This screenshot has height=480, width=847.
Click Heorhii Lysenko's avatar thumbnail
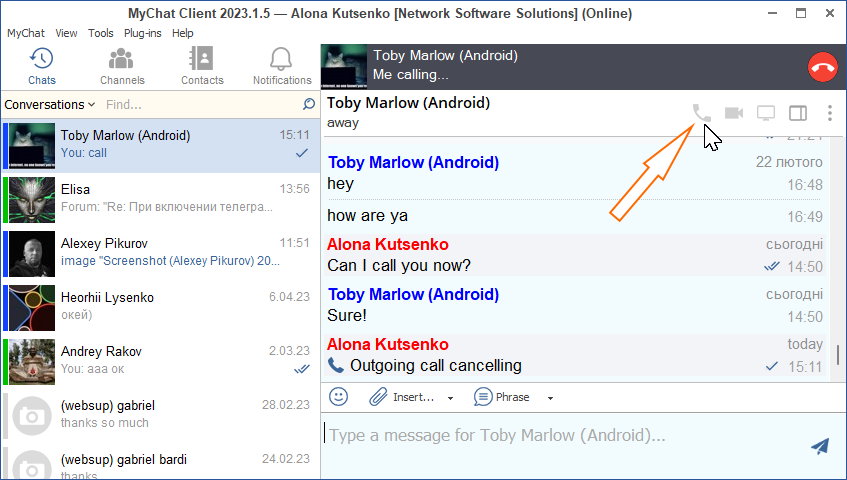32,308
